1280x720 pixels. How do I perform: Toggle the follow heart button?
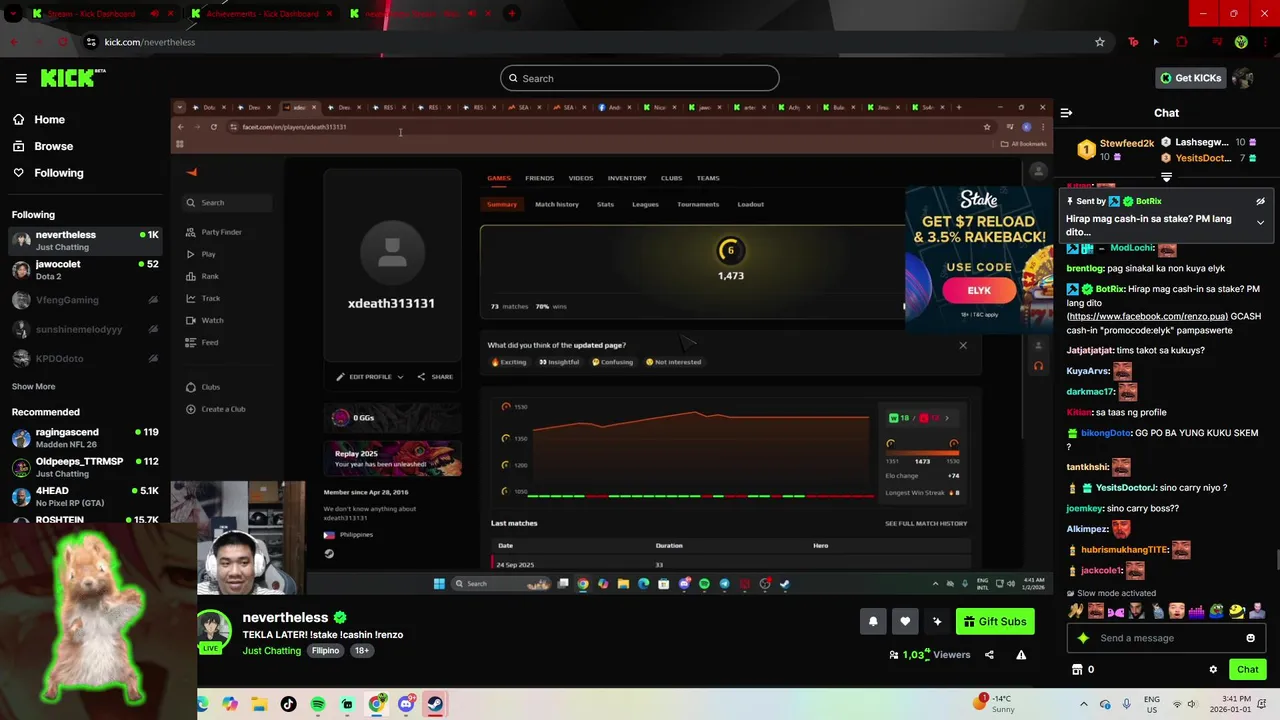tap(905, 621)
